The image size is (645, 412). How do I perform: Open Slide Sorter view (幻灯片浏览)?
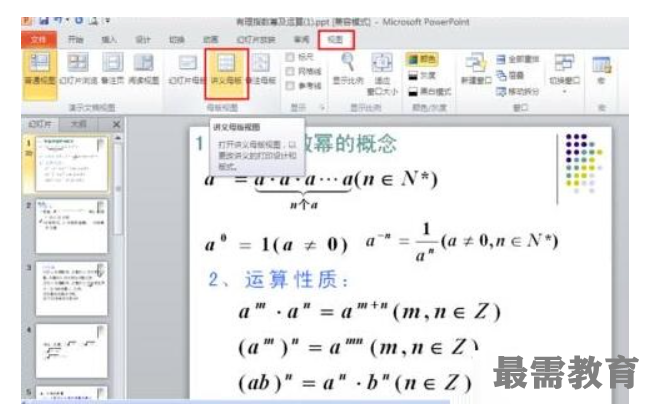coord(78,69)
